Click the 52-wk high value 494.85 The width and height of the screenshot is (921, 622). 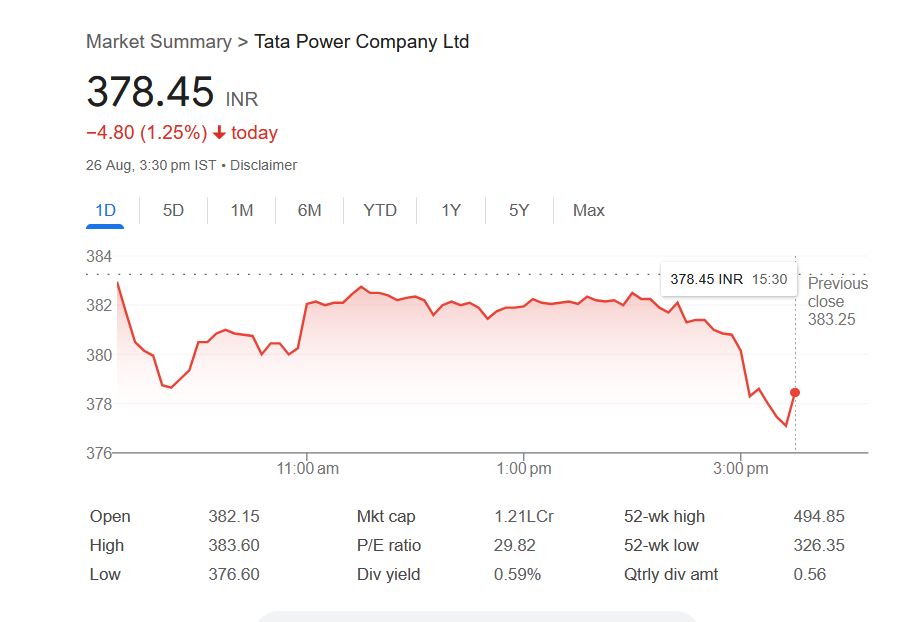[x=818, y=517]
